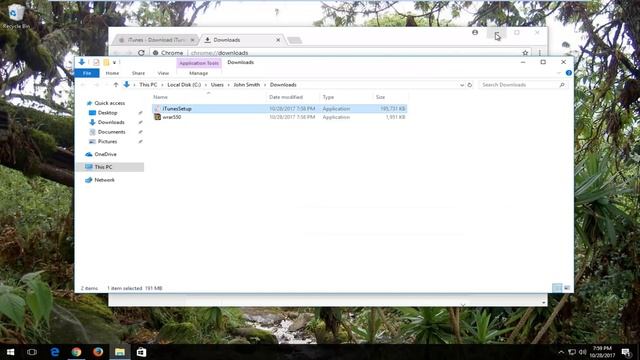Click the Chrome profile avatar icon
This screenshot has width=640, height=360.
point(475,32)
